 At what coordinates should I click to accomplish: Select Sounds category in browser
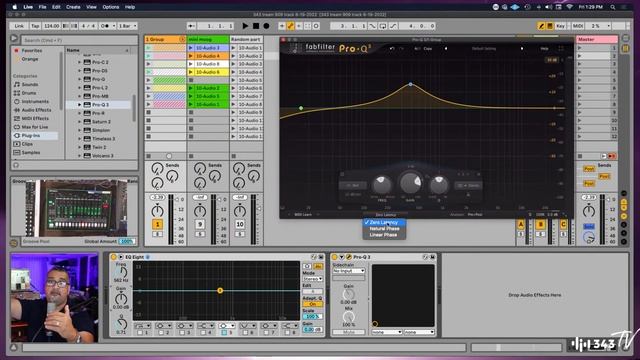tap(30, 84)
